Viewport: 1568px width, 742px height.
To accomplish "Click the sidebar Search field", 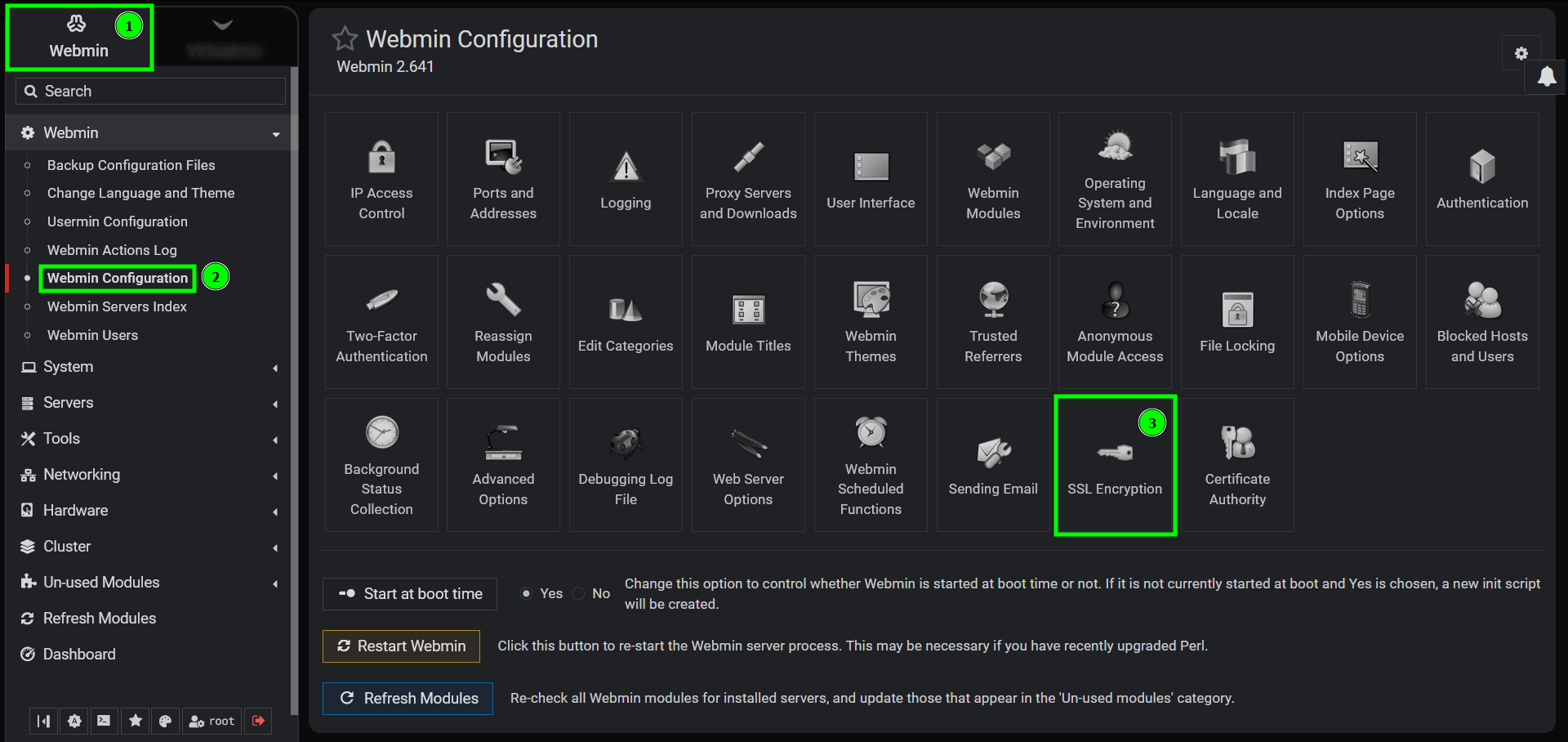I will 150,91.
